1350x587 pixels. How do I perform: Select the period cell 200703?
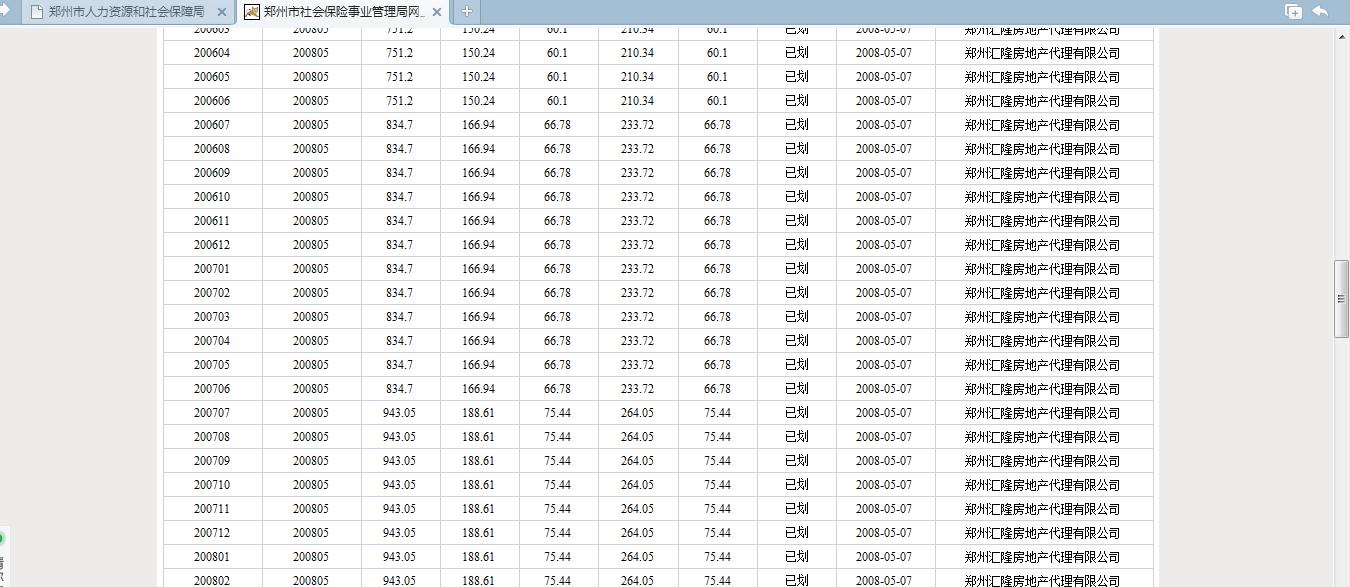(212, 317)
